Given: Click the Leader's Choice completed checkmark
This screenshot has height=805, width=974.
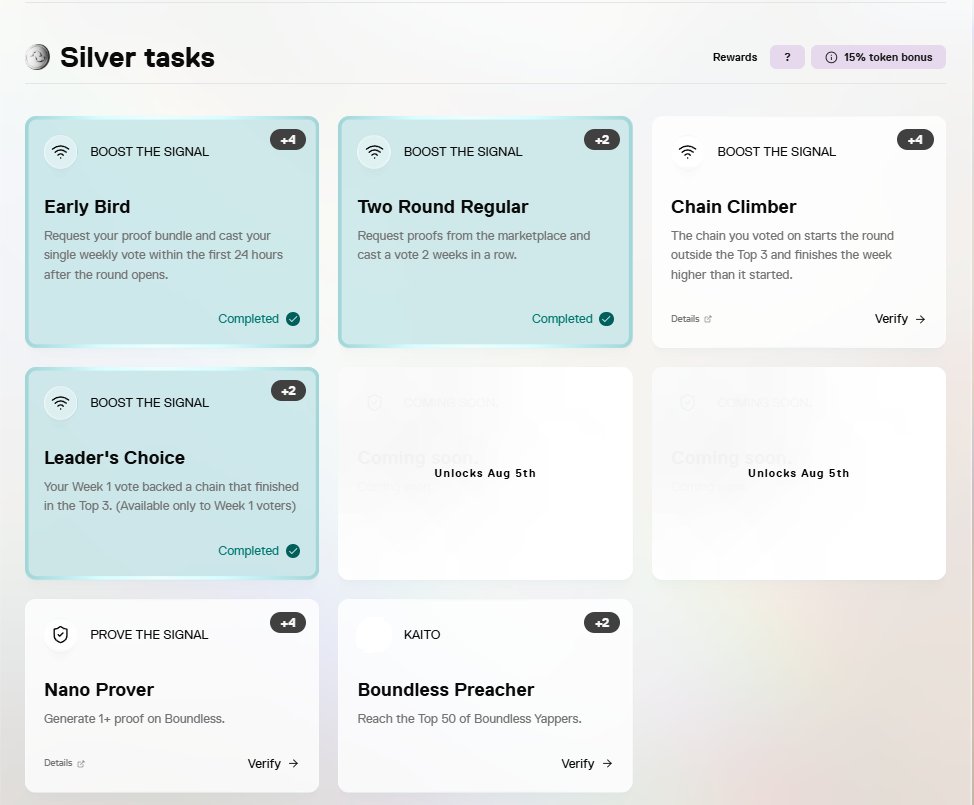Looking at the screenshot, I should (x=293, y=551).
